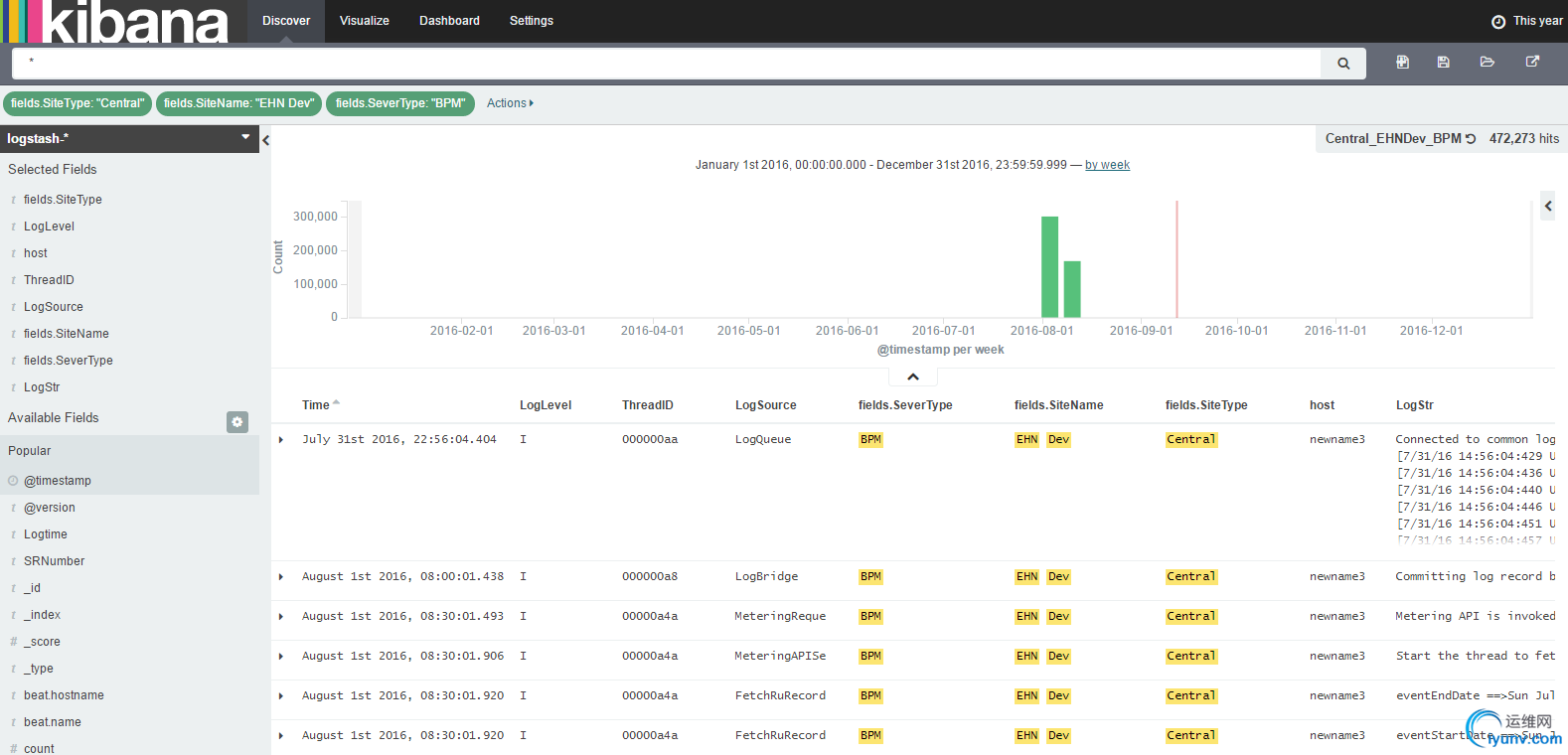Open the Available Fields gear settings
Image resolution: width=1568 pixels, height=755 pixels.
tap(237, 422)
